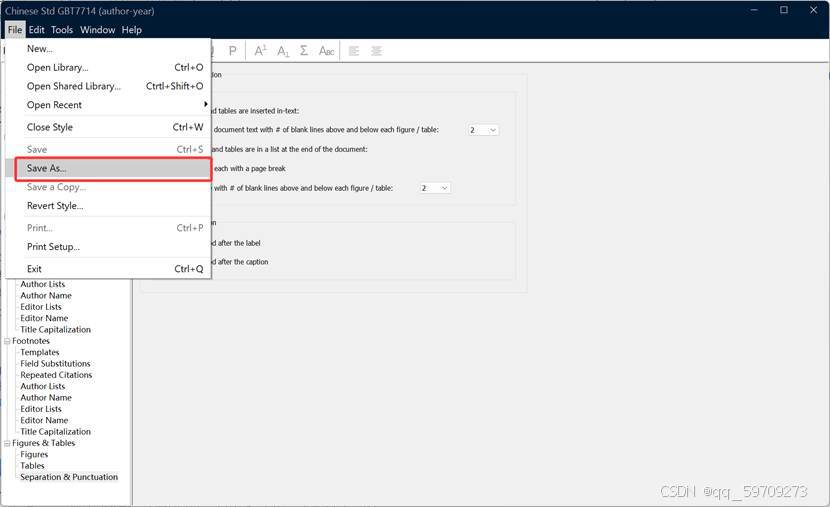Screen dimensions: 830x507
Task: Open the File menu in menu bar
Action: (15, 30)
